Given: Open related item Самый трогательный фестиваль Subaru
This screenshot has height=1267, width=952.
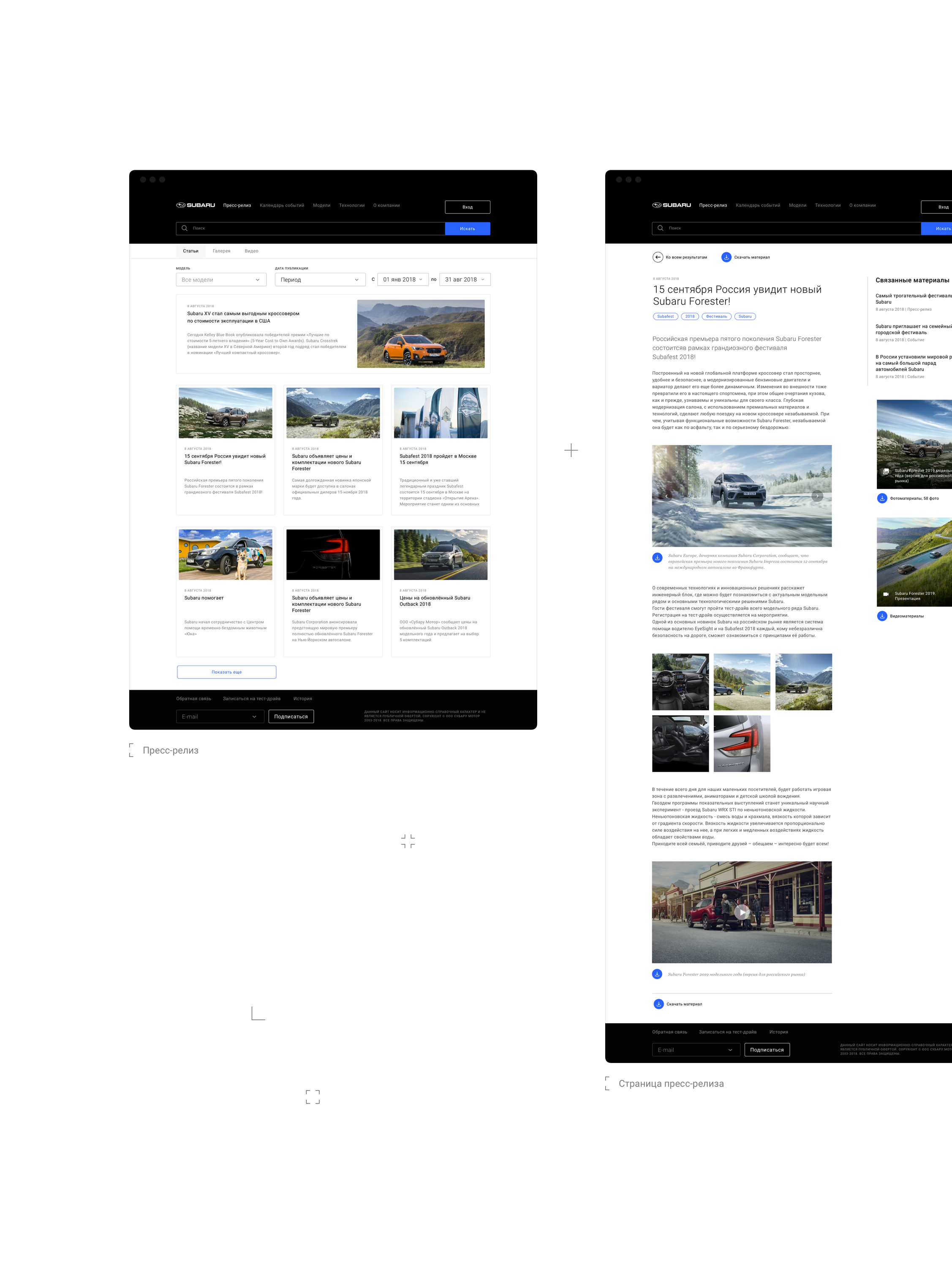Looking at the screenshot, I should pos(914,298).
